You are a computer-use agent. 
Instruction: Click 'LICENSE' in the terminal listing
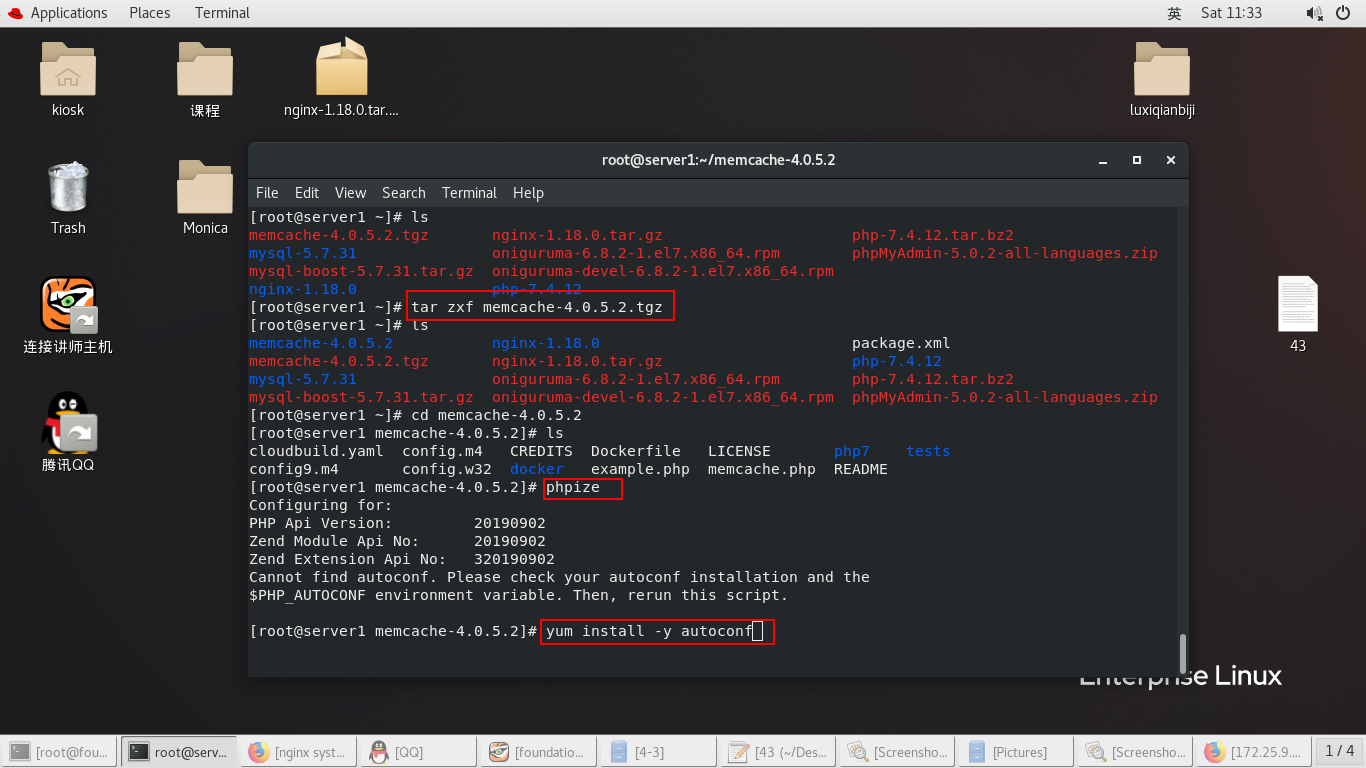tap(739, 451)
